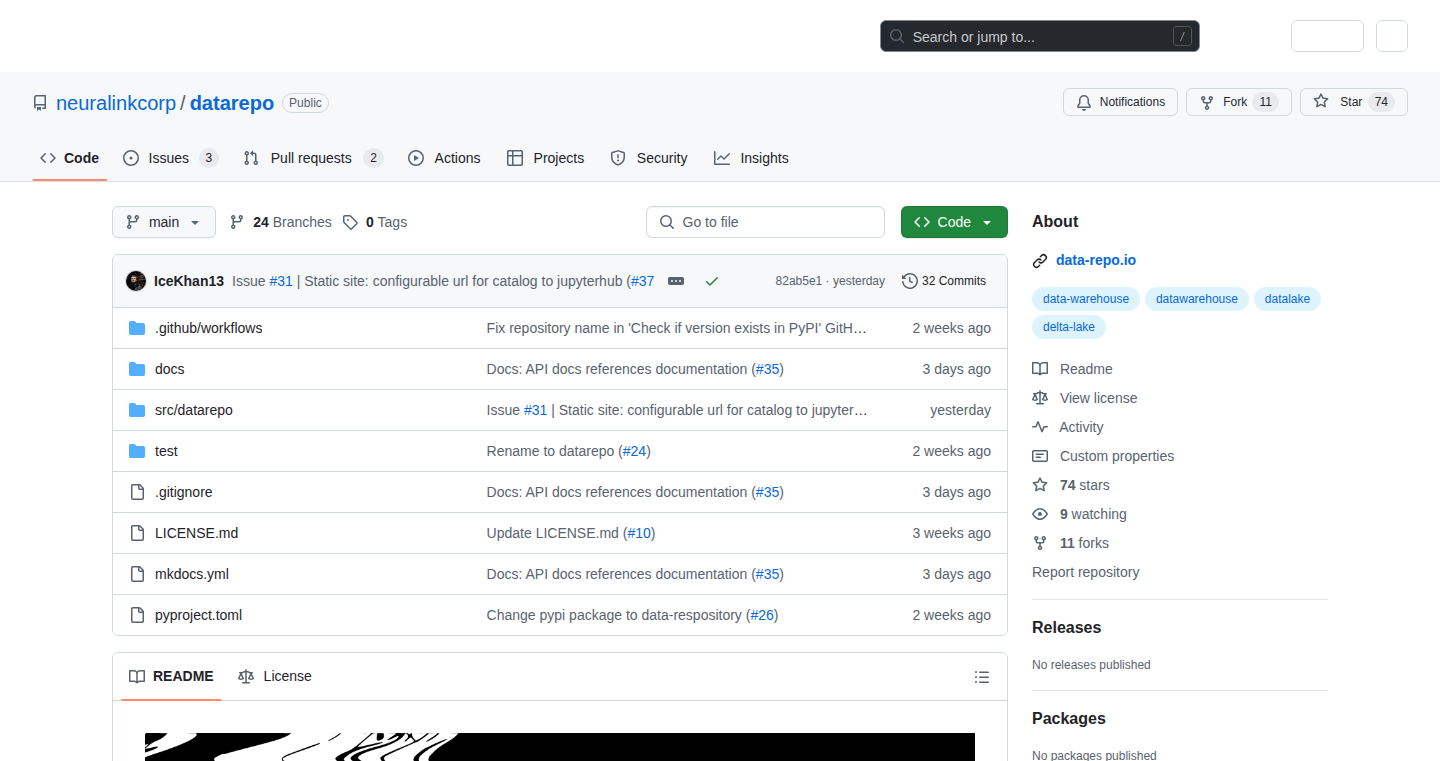Open pull request #10 link on LICENSE.md row
This screenshot has height=761, width=1440.
639,533
